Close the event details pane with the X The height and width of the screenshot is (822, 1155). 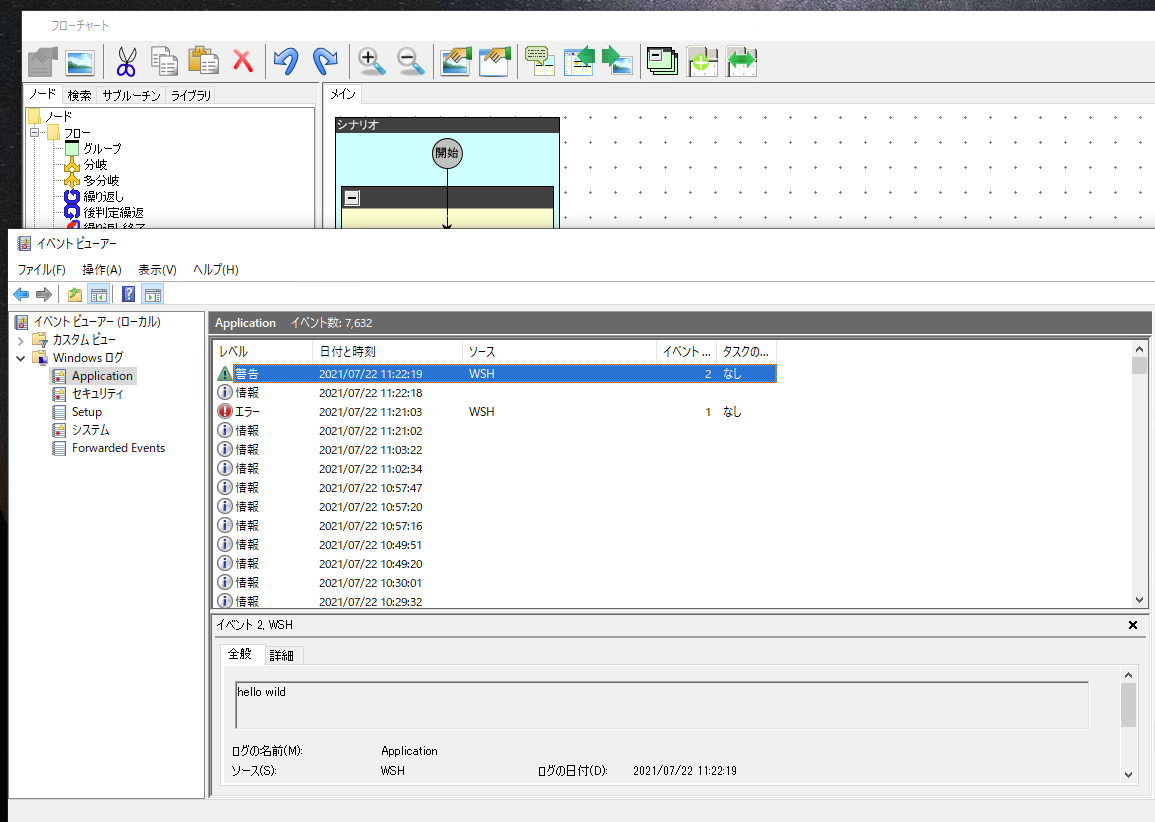(x=1132, y=624)
